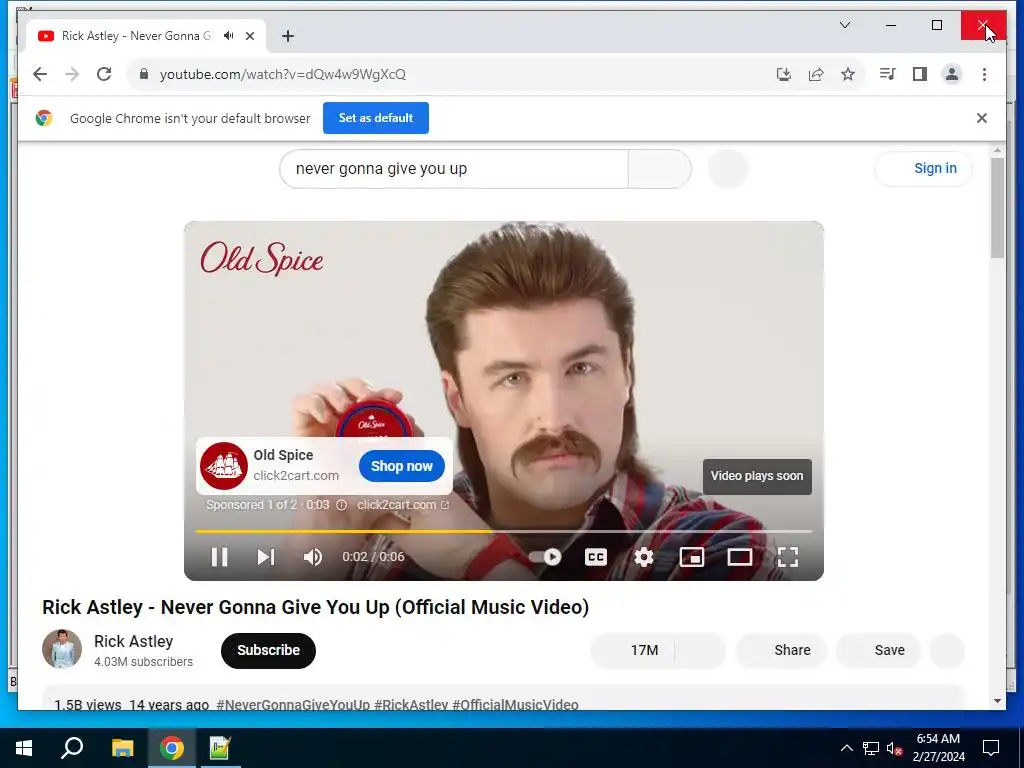Open system volume tray icon

895,748
